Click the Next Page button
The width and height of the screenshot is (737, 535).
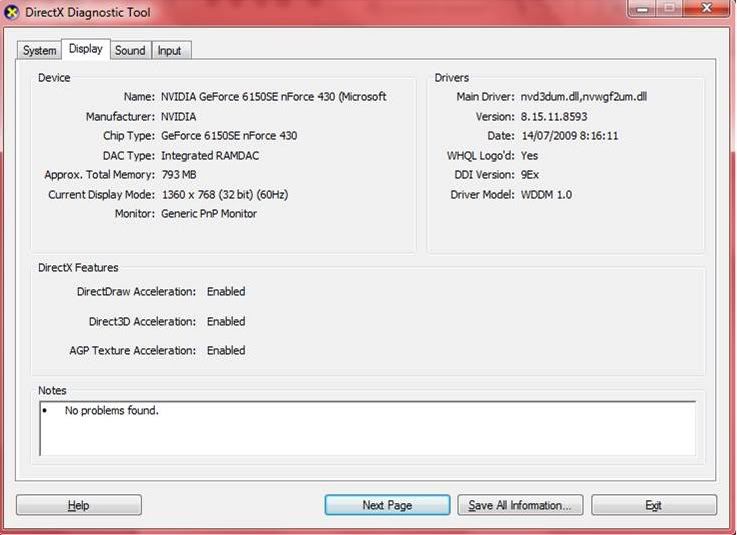(x=387, y=505)
